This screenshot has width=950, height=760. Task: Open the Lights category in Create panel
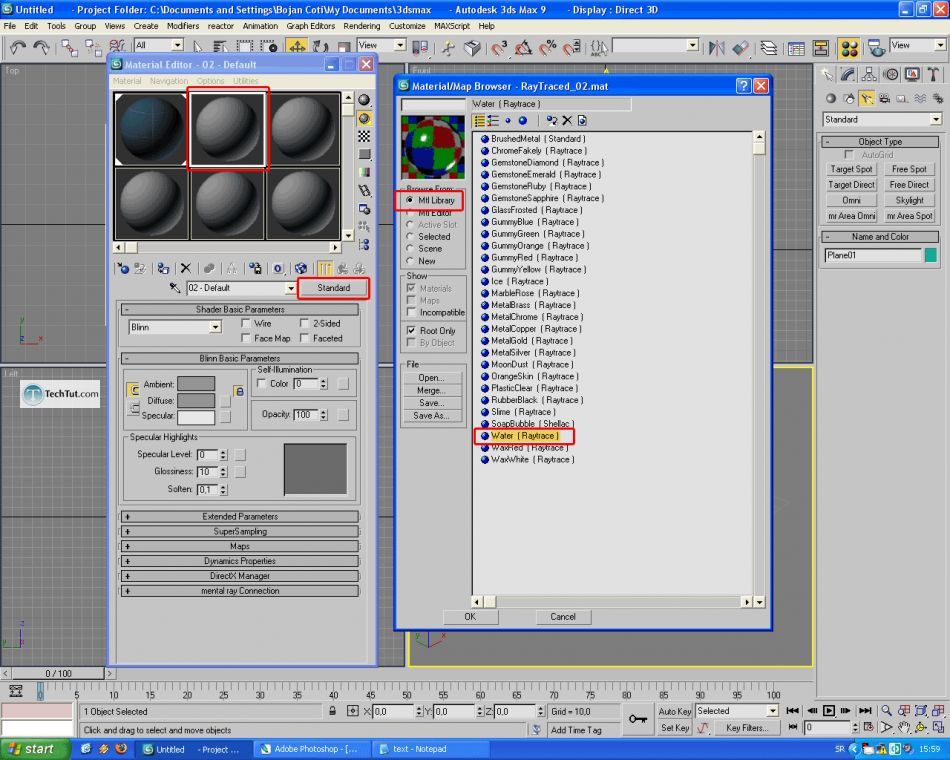pos(867,98)
